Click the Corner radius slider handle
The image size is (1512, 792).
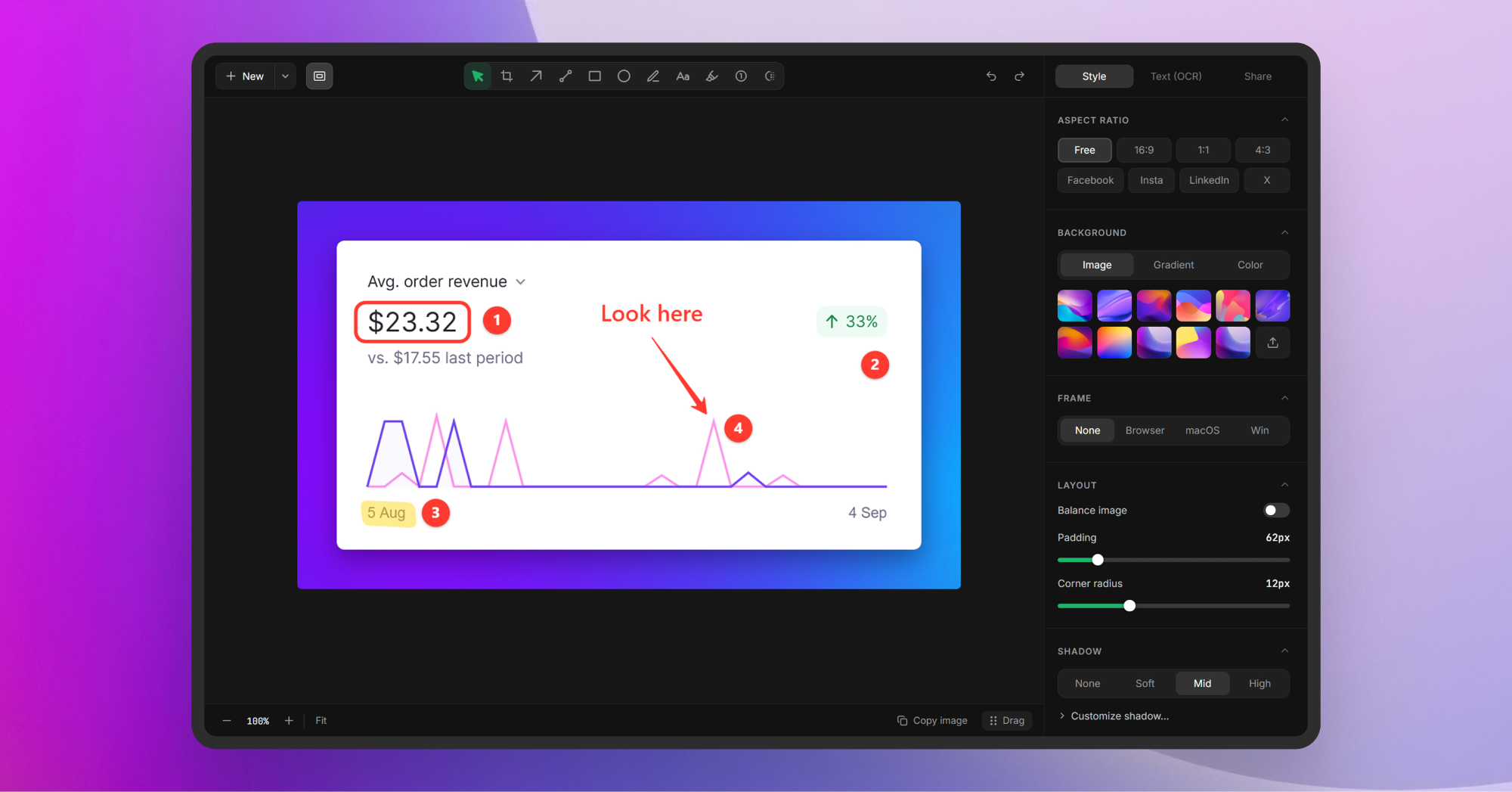pyautogui.click(x=1129, y=607)
